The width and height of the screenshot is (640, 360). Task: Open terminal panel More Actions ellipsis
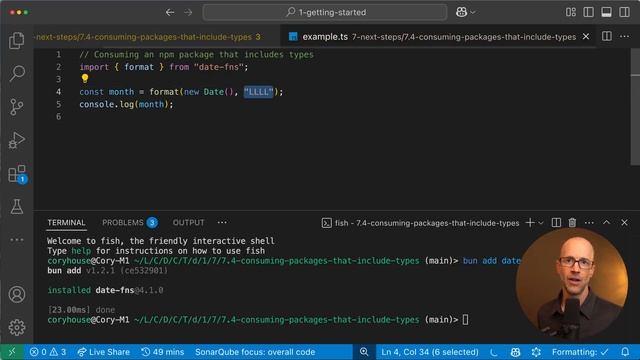589,222
